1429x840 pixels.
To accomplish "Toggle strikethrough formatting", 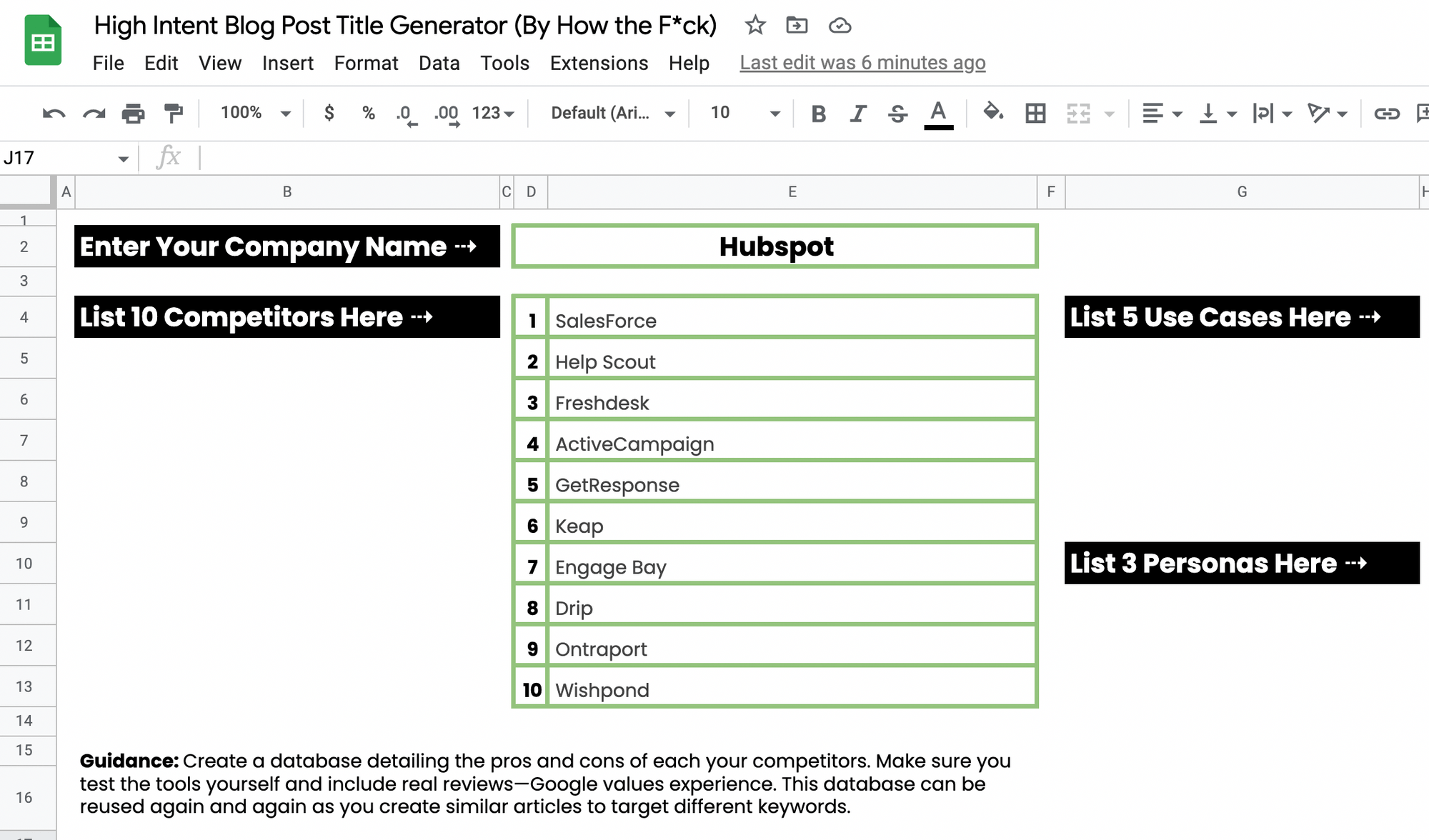I will [897, 114].
